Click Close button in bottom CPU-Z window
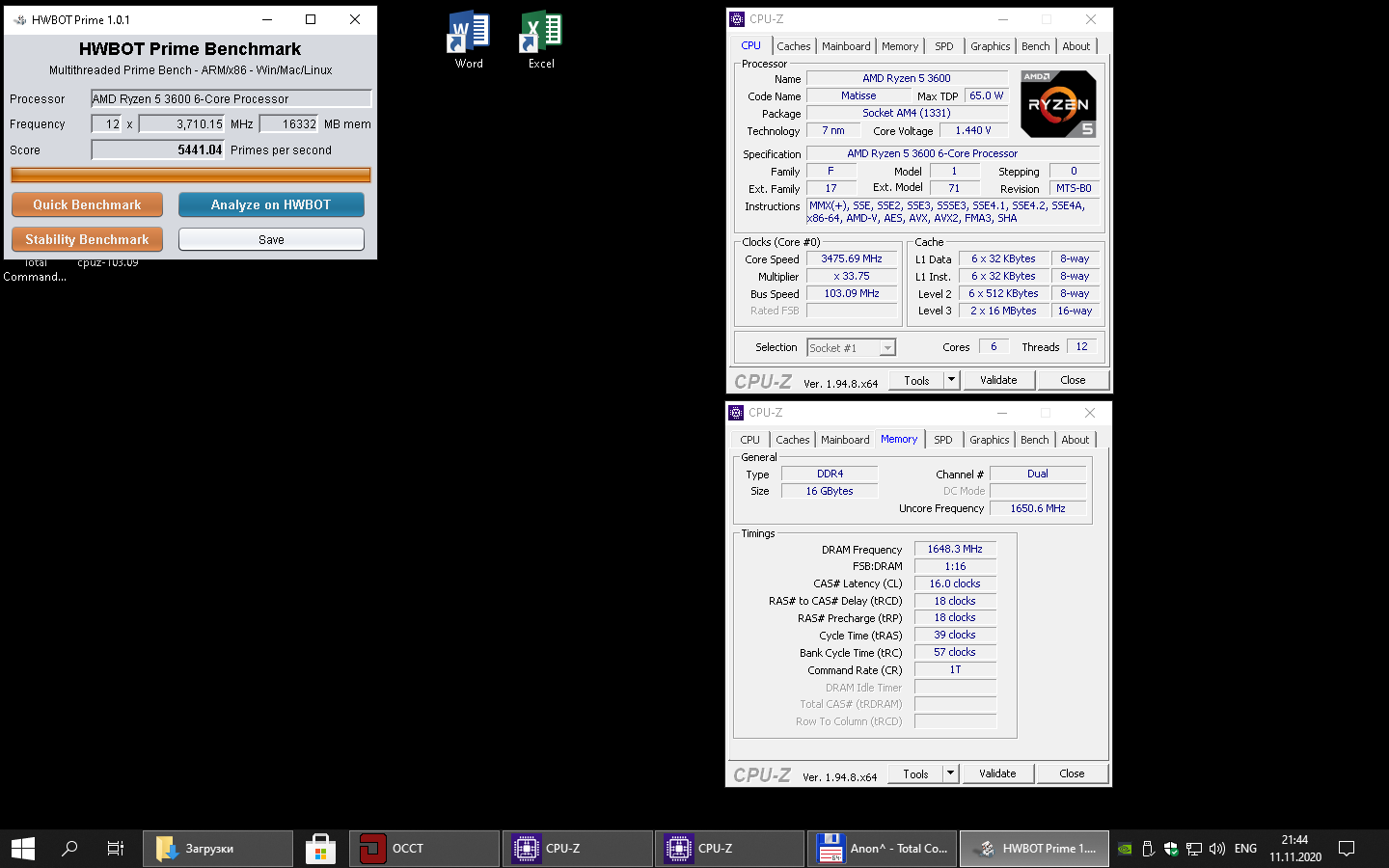 pos(1072,773)
